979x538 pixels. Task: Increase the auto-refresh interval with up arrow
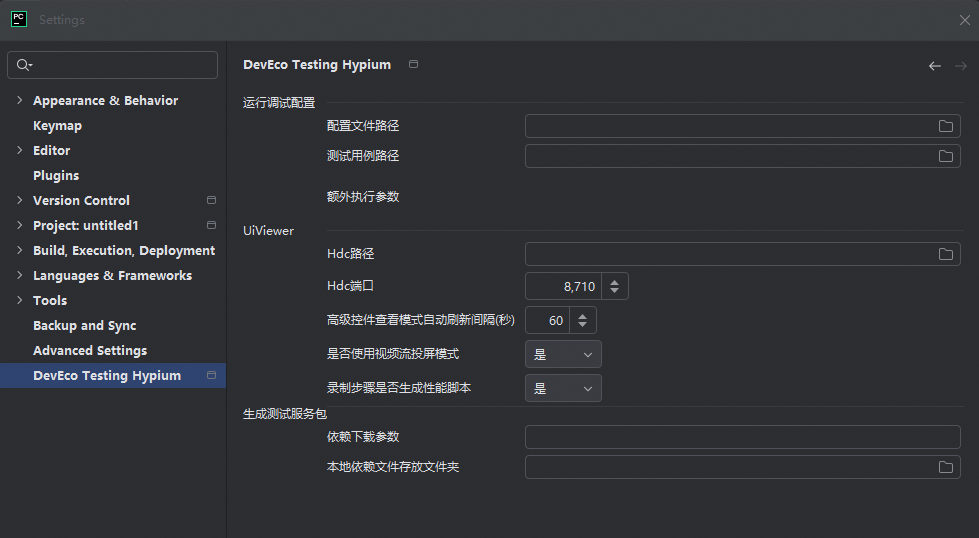click(x=583, y=316)
